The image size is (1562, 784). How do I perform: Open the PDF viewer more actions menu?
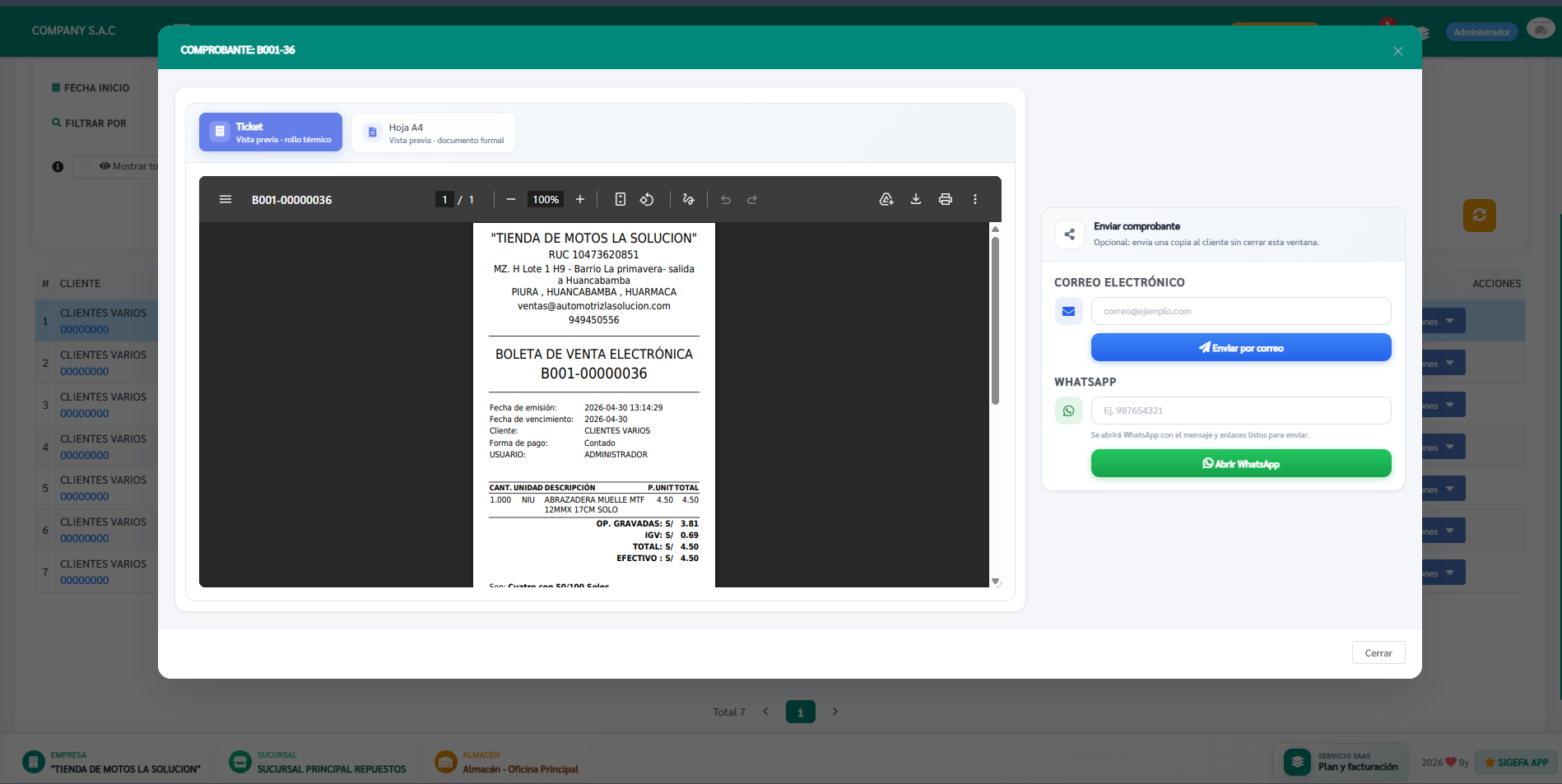pos(975,199)
